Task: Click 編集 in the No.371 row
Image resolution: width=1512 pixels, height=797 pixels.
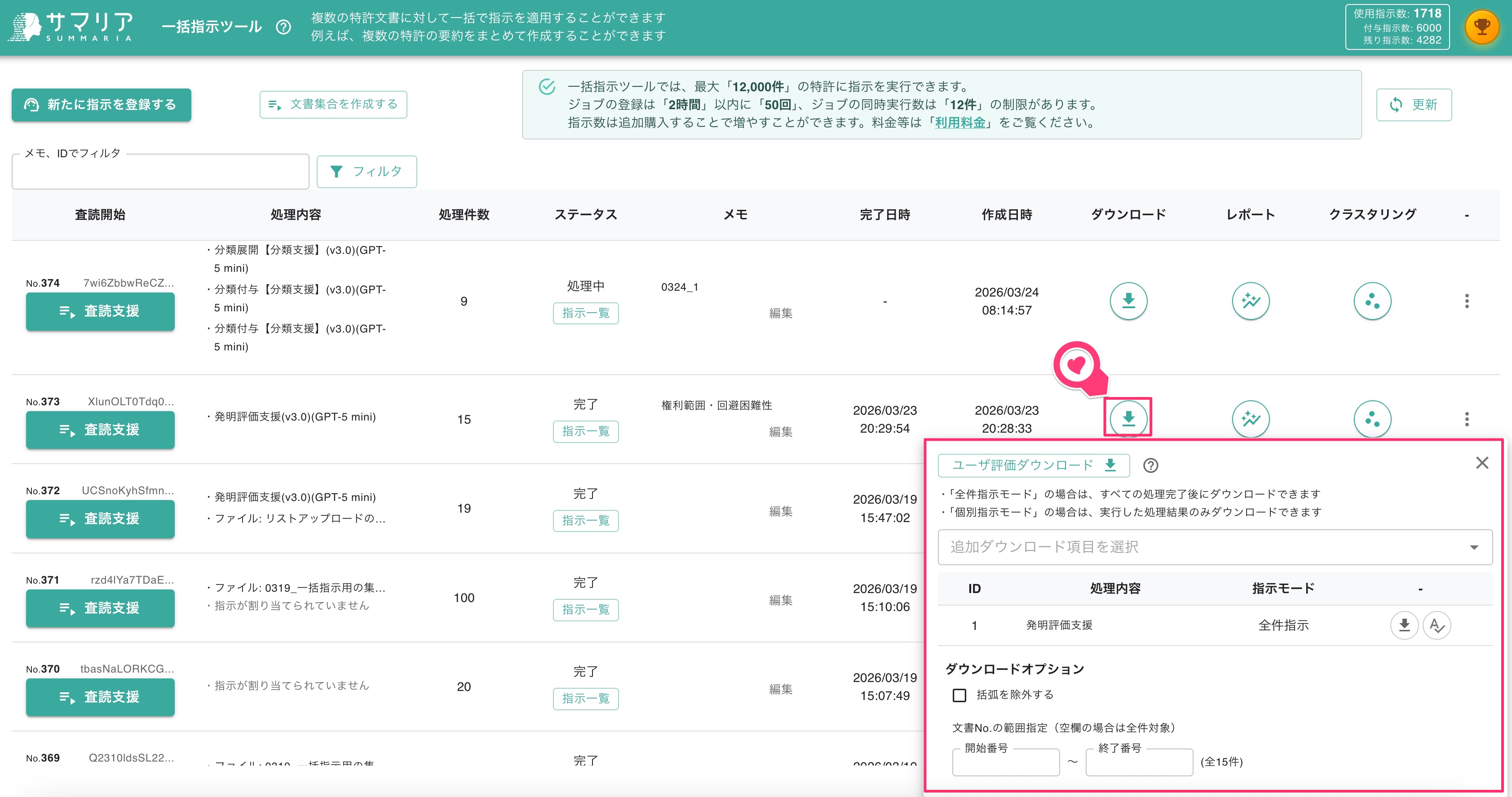Action: point(781,600)
